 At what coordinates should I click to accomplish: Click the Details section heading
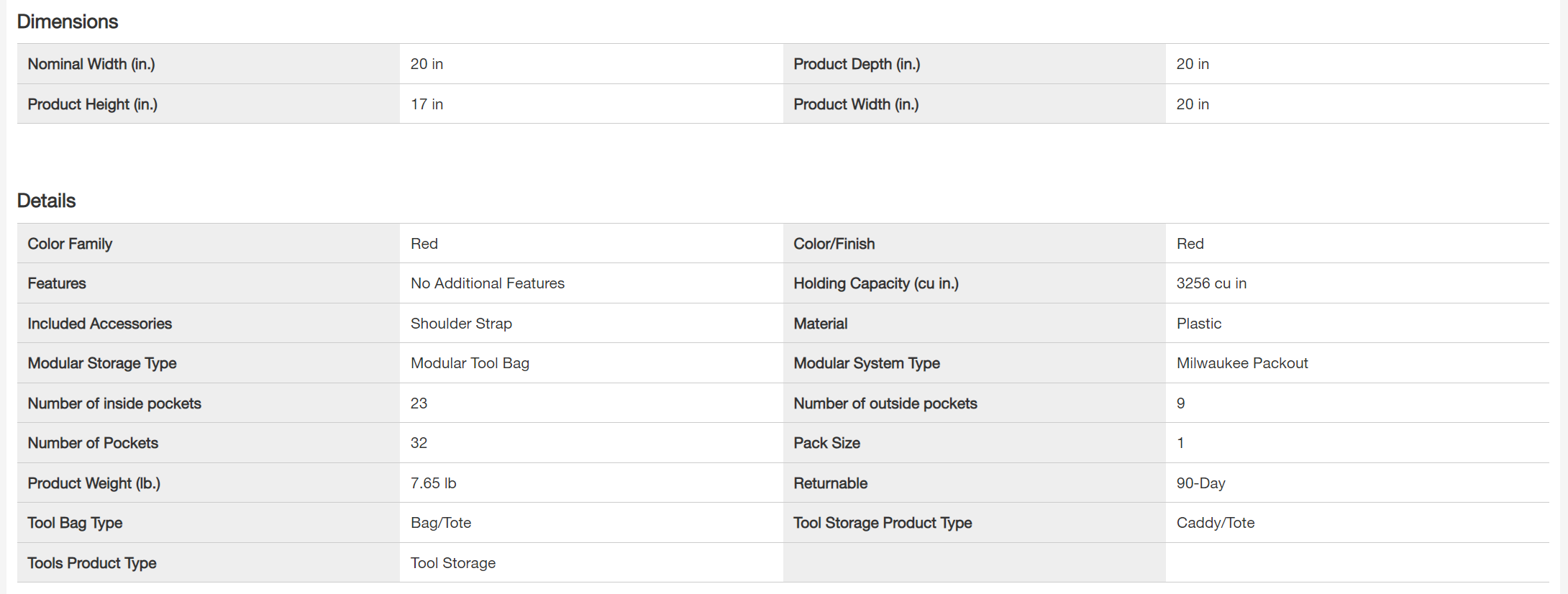click(47, 201)
